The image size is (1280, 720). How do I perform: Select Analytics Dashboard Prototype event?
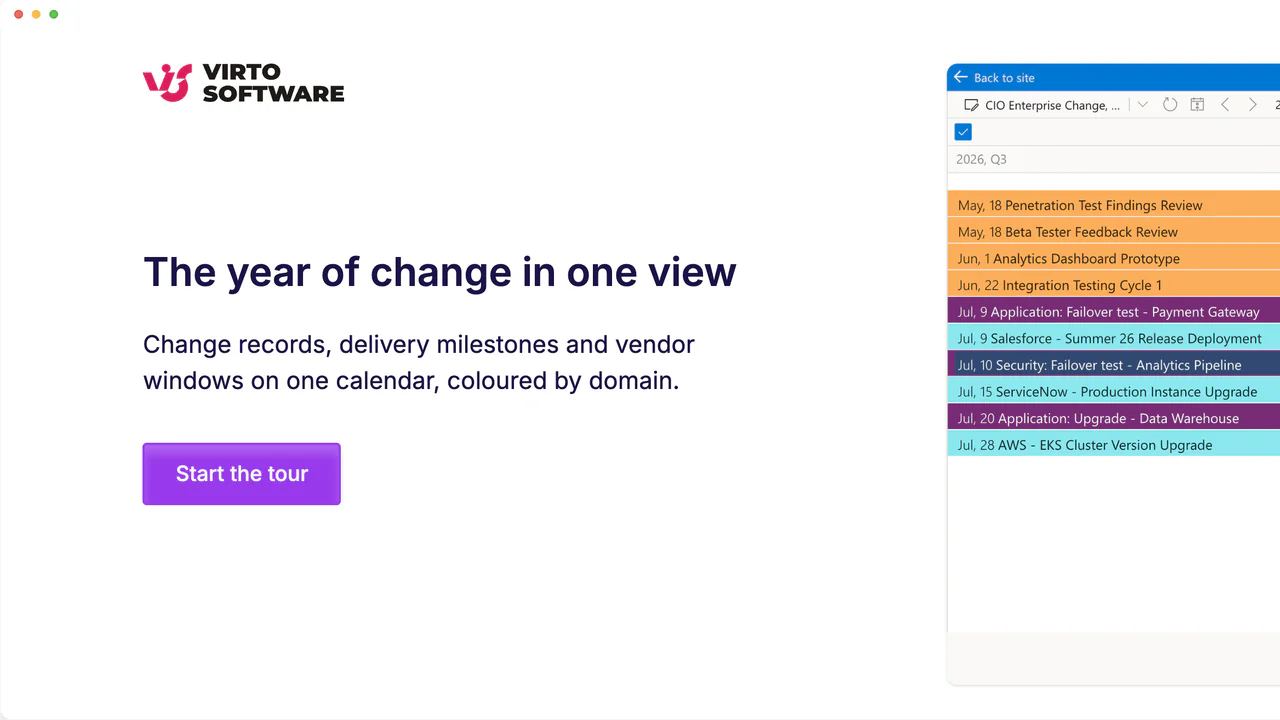tap(1114, 258)
